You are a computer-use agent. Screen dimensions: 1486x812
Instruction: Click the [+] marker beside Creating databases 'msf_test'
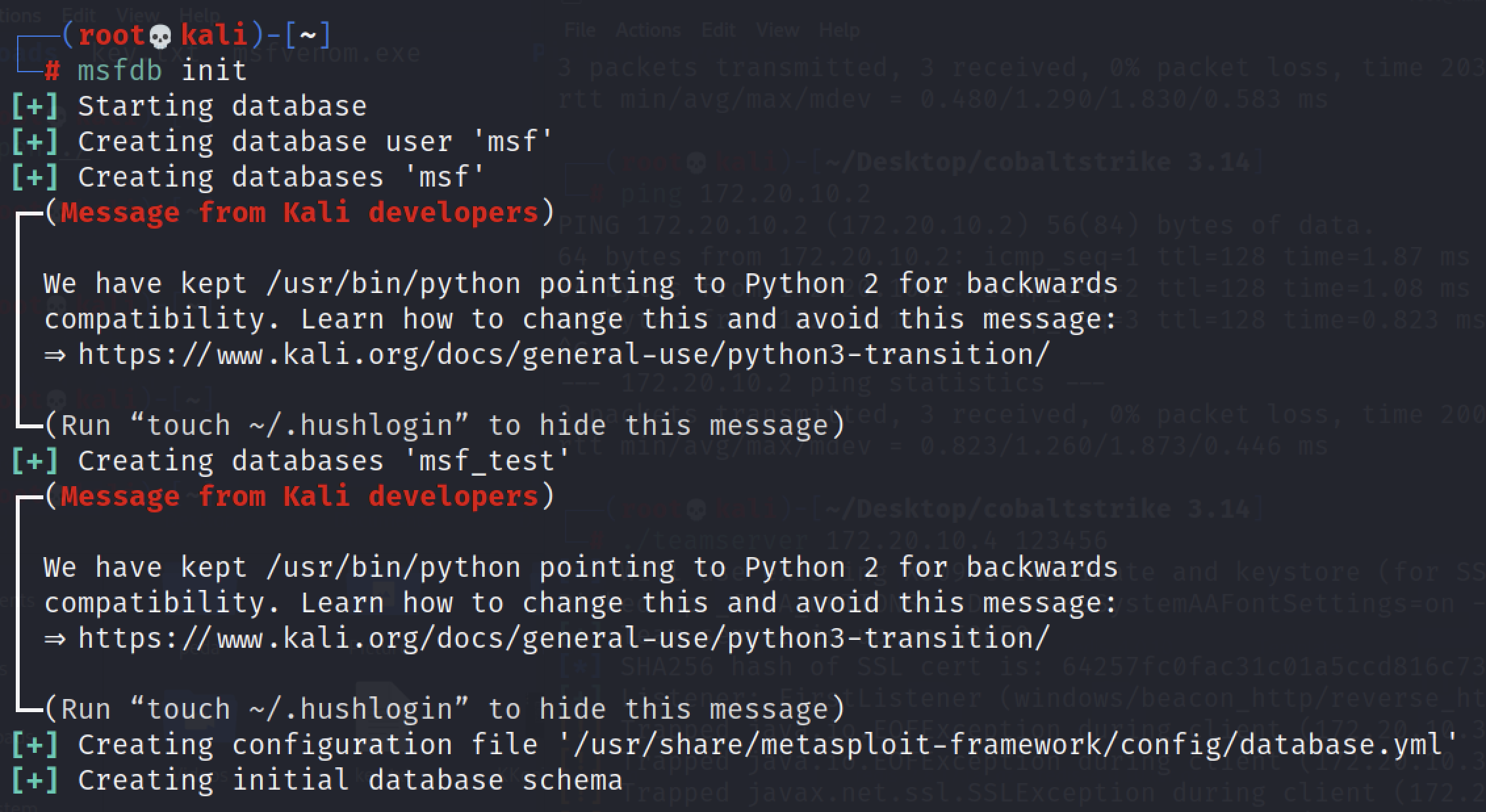tap(35, 461)
